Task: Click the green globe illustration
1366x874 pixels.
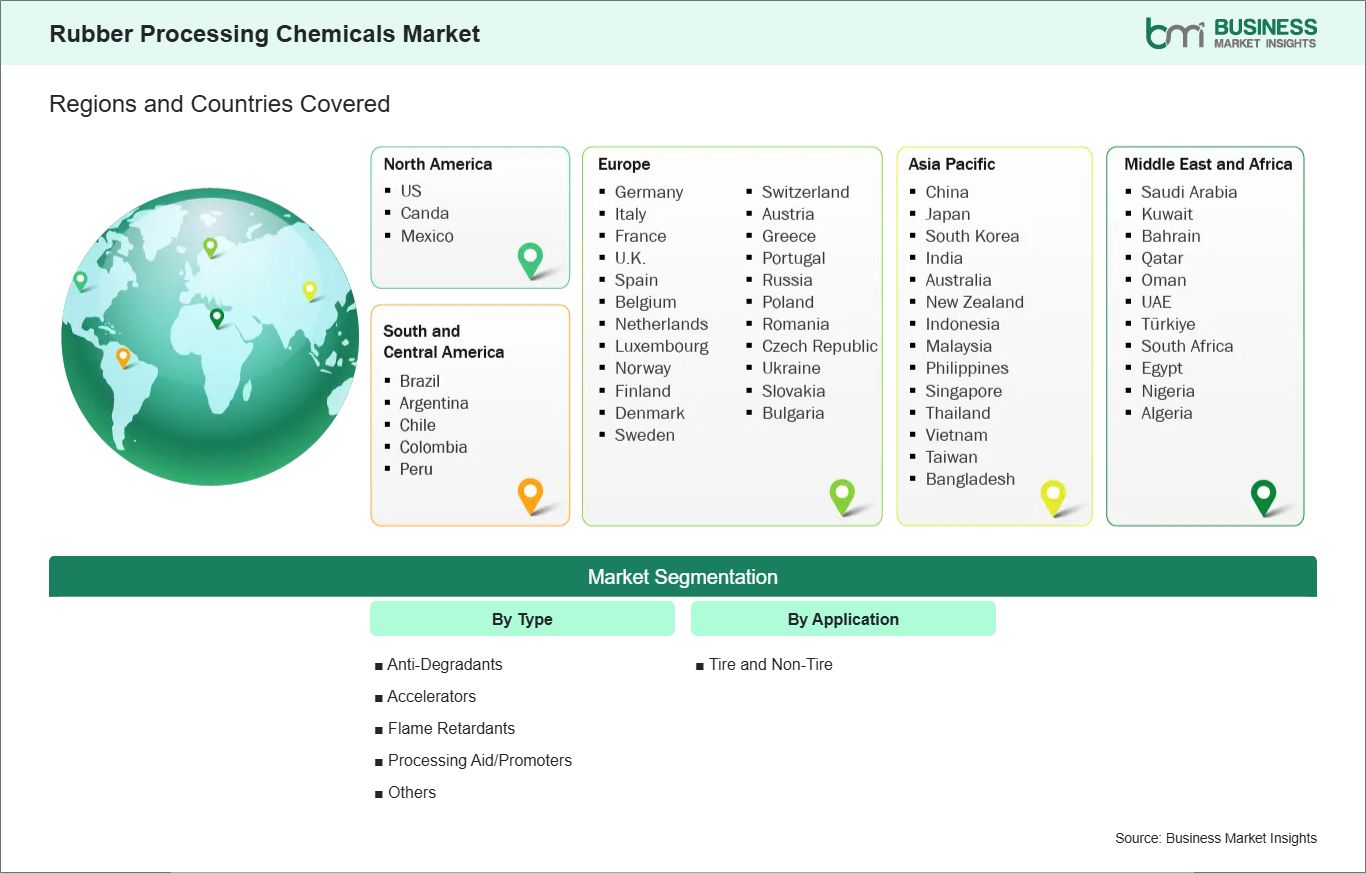Action: [x=210, y=337]
